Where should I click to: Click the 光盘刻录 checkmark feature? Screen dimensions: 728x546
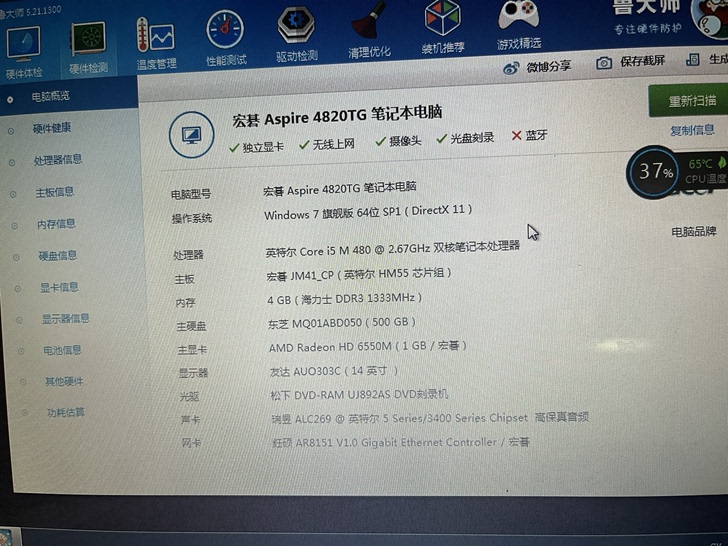465,138
